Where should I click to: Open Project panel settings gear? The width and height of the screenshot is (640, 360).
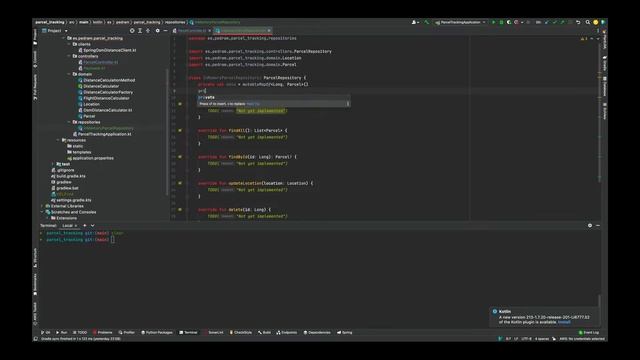(158, 31)
